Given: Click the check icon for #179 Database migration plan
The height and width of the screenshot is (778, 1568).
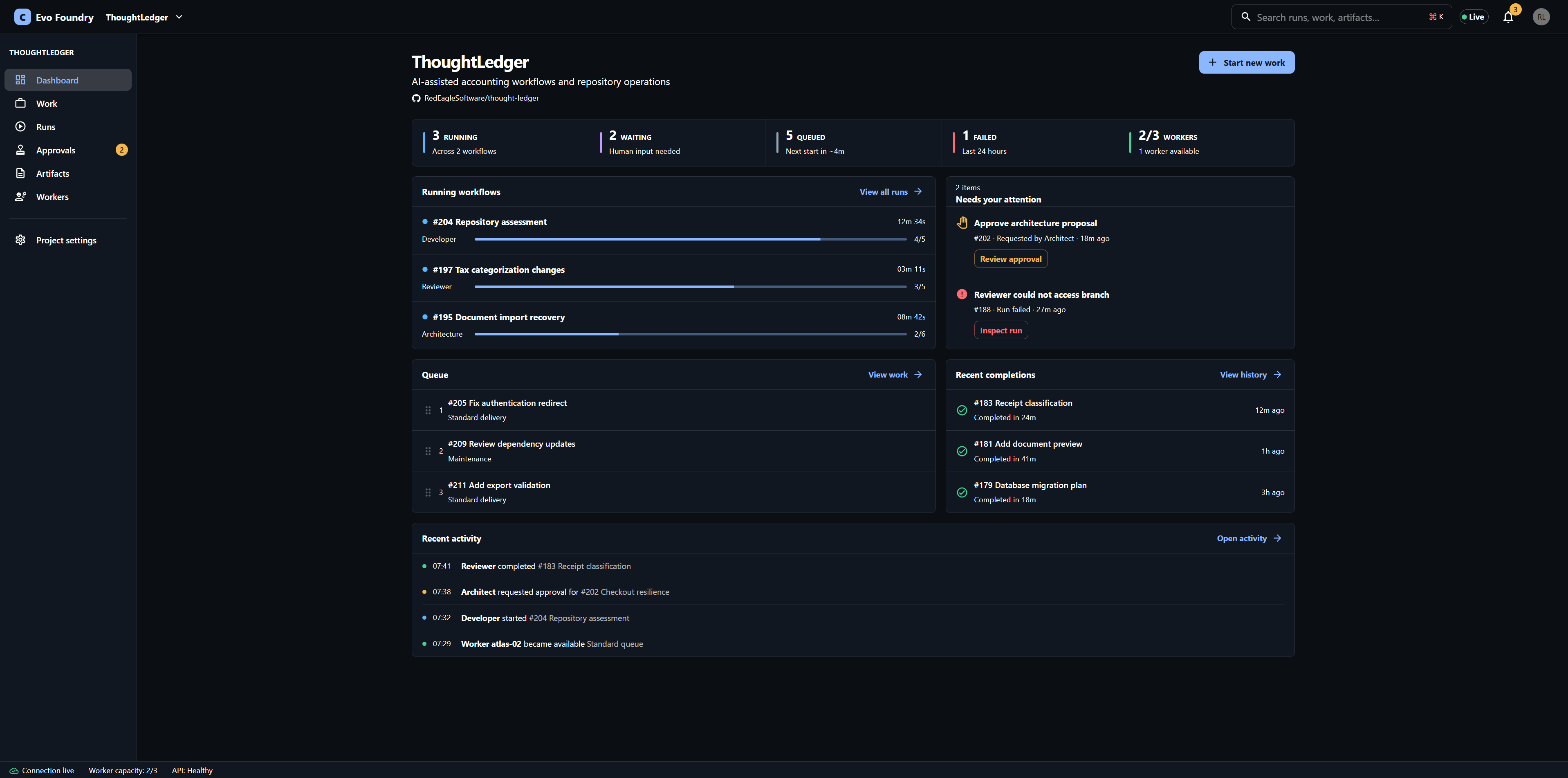Looking at the screenshot, I should (x=962, y=492).
